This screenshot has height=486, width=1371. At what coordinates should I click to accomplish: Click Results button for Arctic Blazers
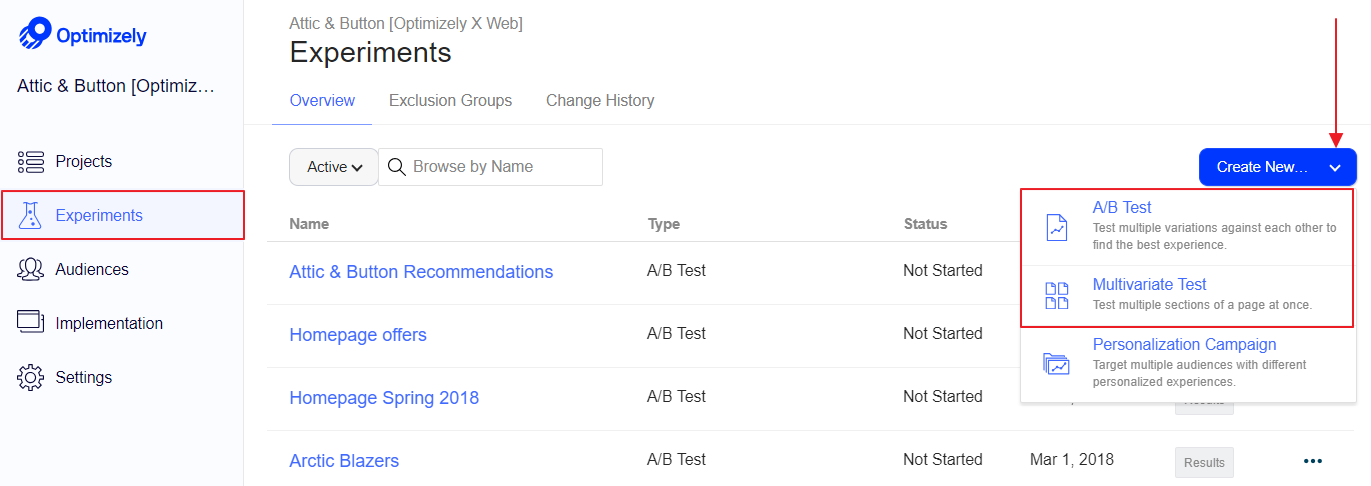click(x=1204, y=462)
